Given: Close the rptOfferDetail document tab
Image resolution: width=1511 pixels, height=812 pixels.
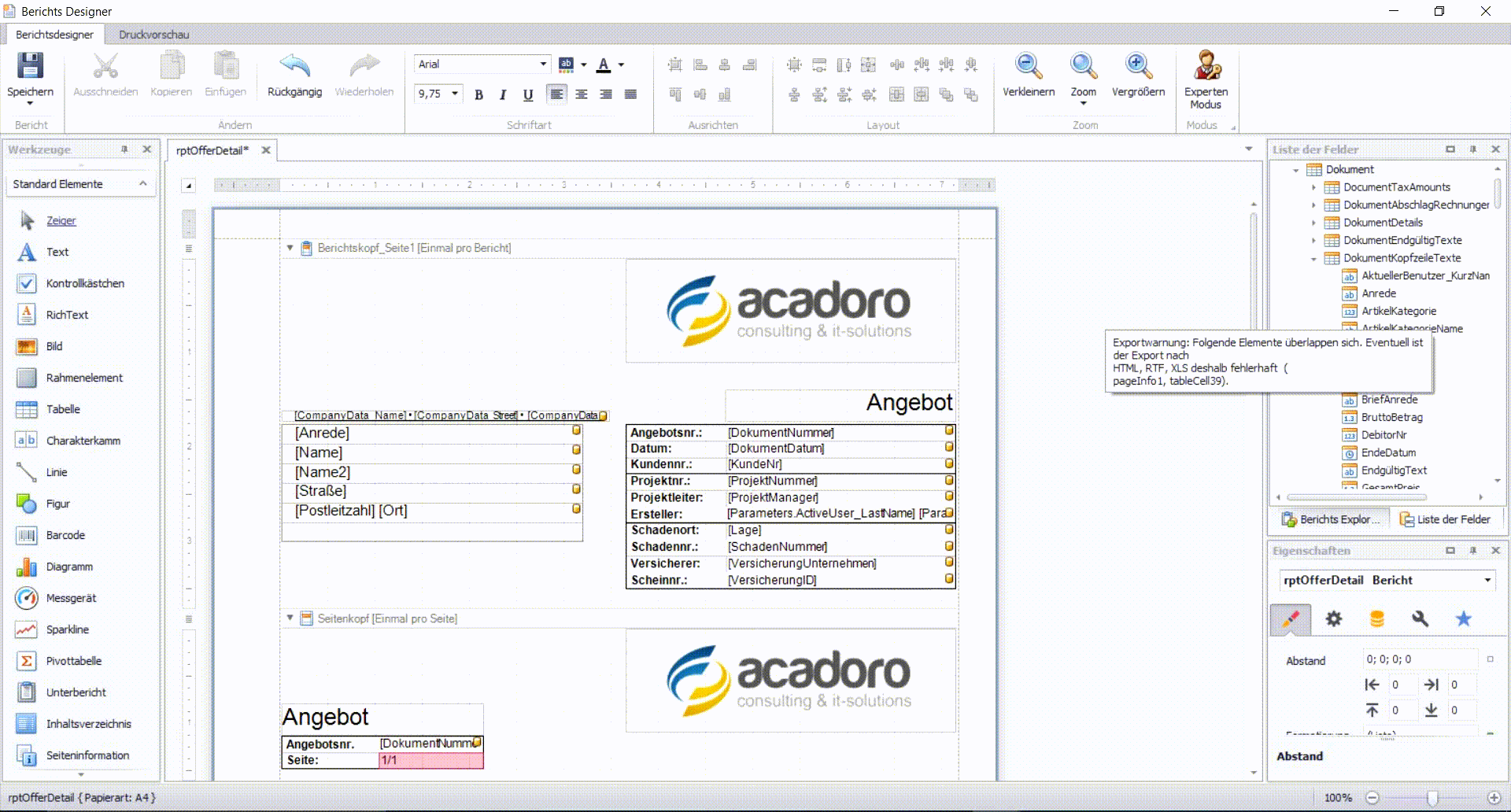Looking at the screenshot, I should pos(266,150).
